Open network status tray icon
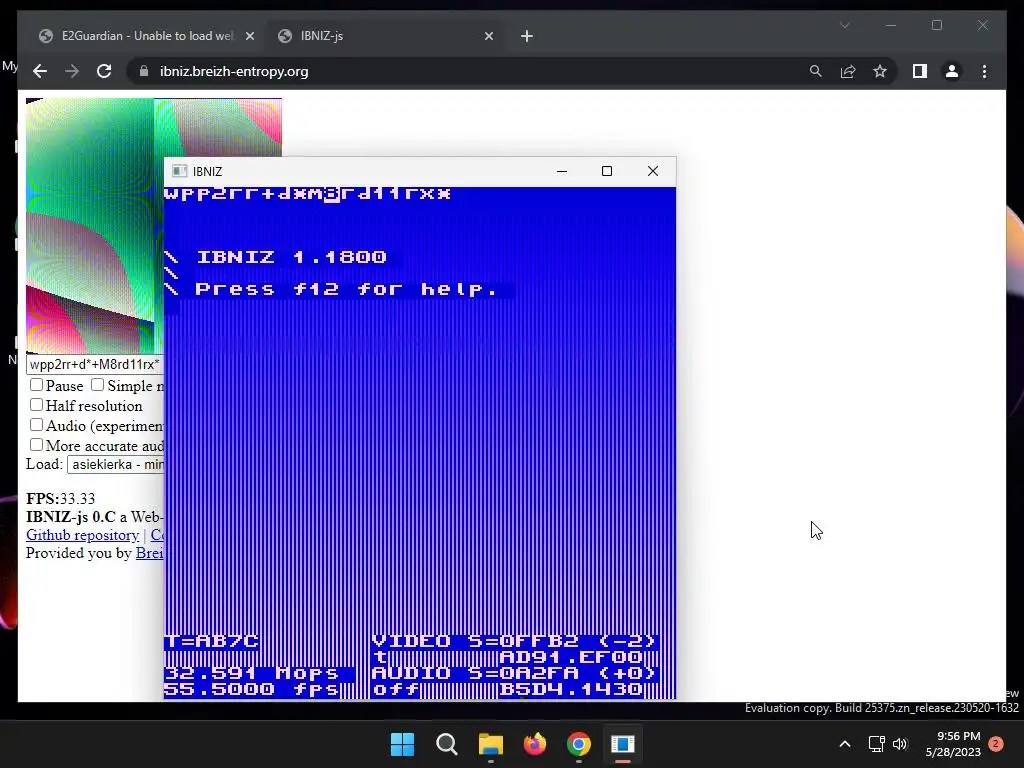The image size is (1024, 768). coord(876,744)
